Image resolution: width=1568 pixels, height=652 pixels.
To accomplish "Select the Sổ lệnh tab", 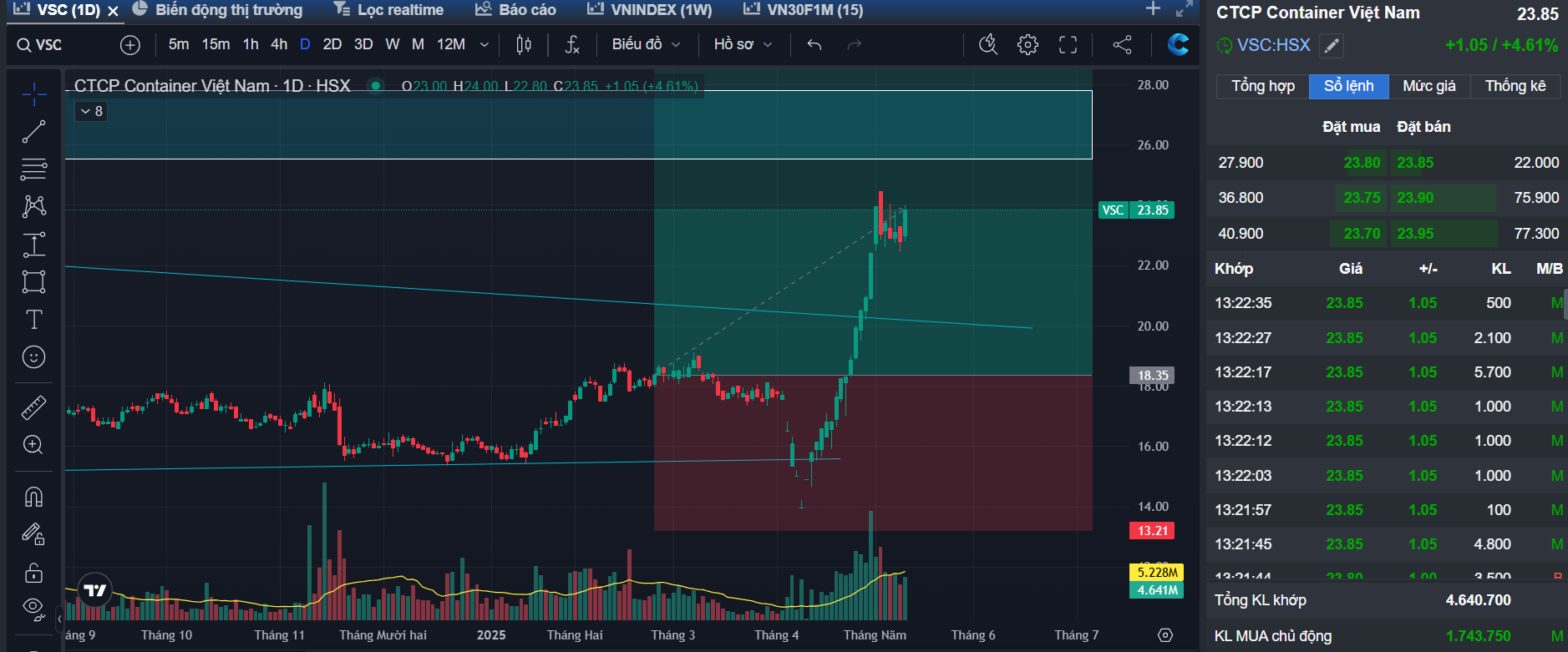I will point(1349,86).
